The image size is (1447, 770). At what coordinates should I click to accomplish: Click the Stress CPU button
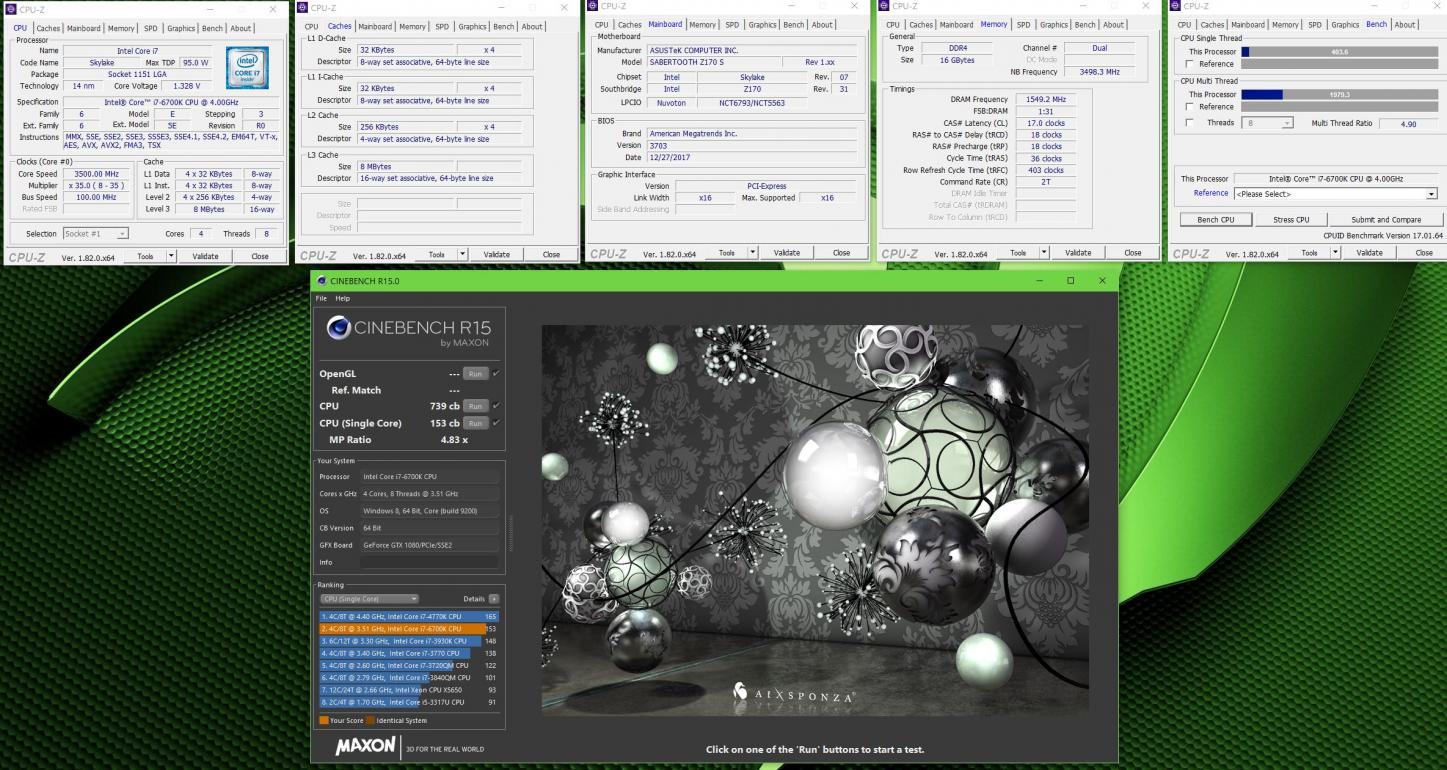(x=1291, y=219)
